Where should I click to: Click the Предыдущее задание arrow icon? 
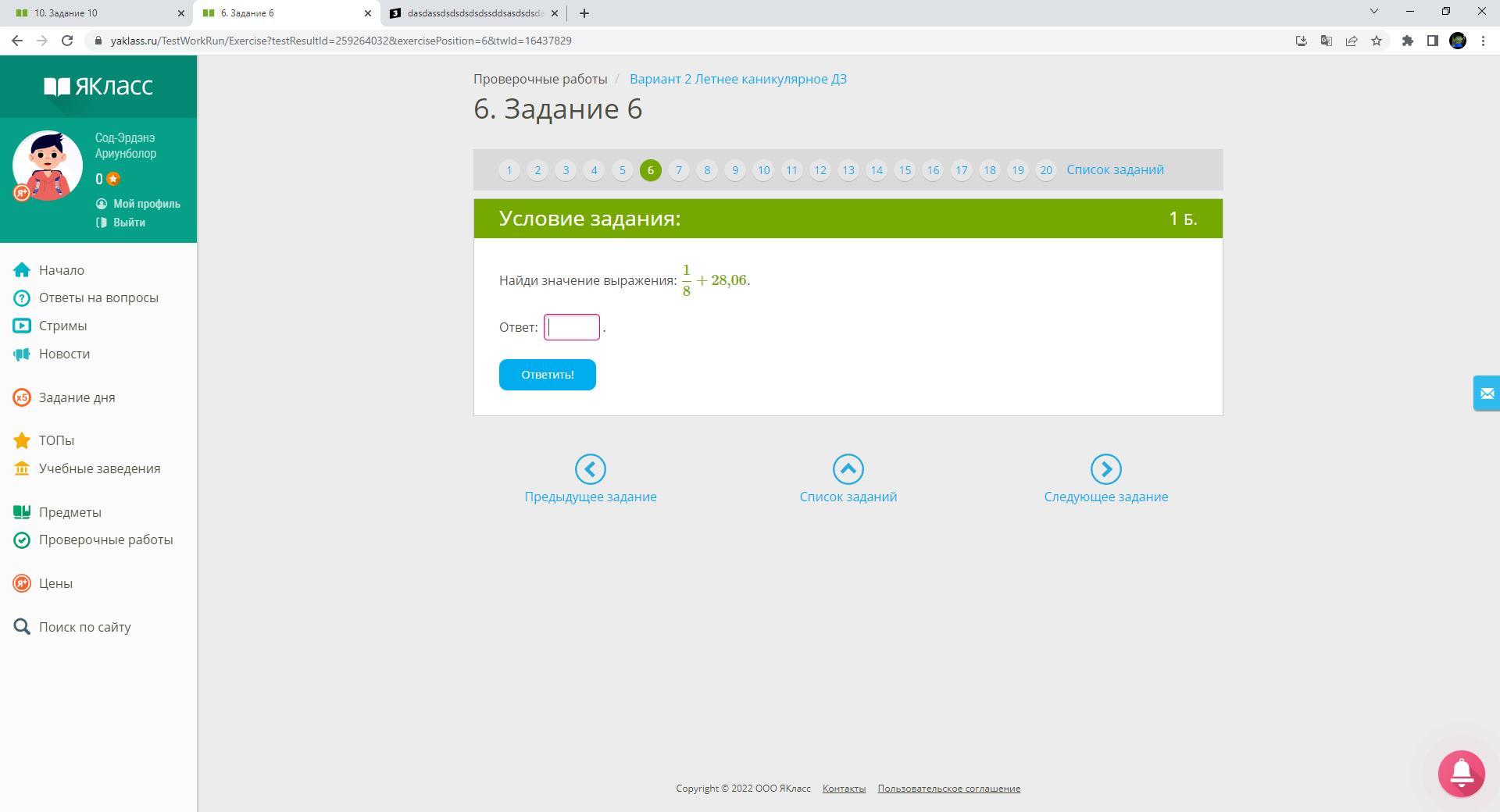(591, 469)
